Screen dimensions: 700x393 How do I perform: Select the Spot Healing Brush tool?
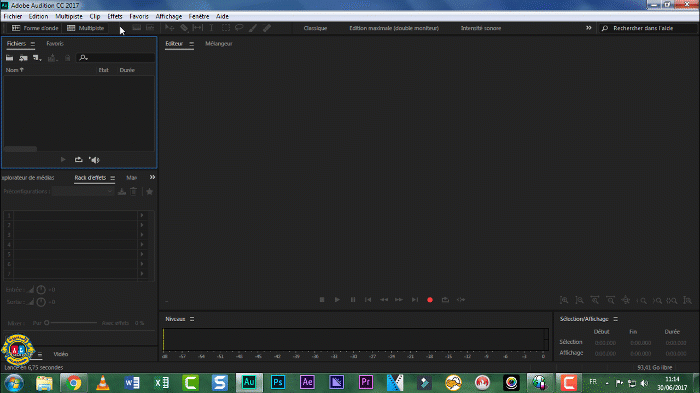267,28
